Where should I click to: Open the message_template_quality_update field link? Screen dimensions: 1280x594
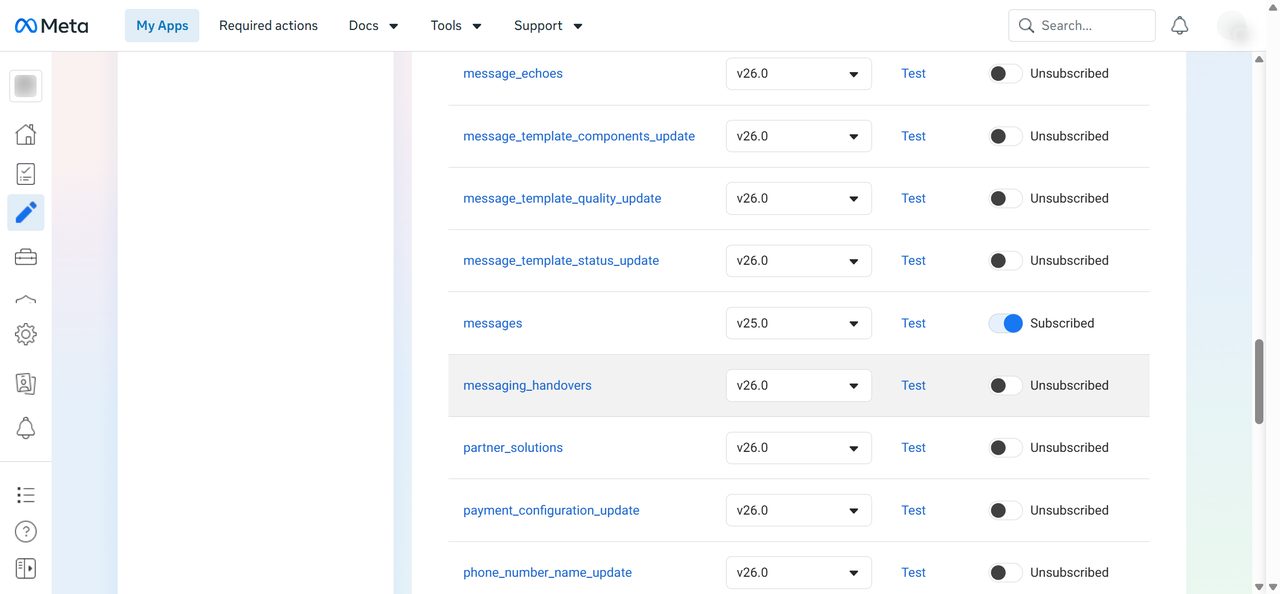(562, 198)
